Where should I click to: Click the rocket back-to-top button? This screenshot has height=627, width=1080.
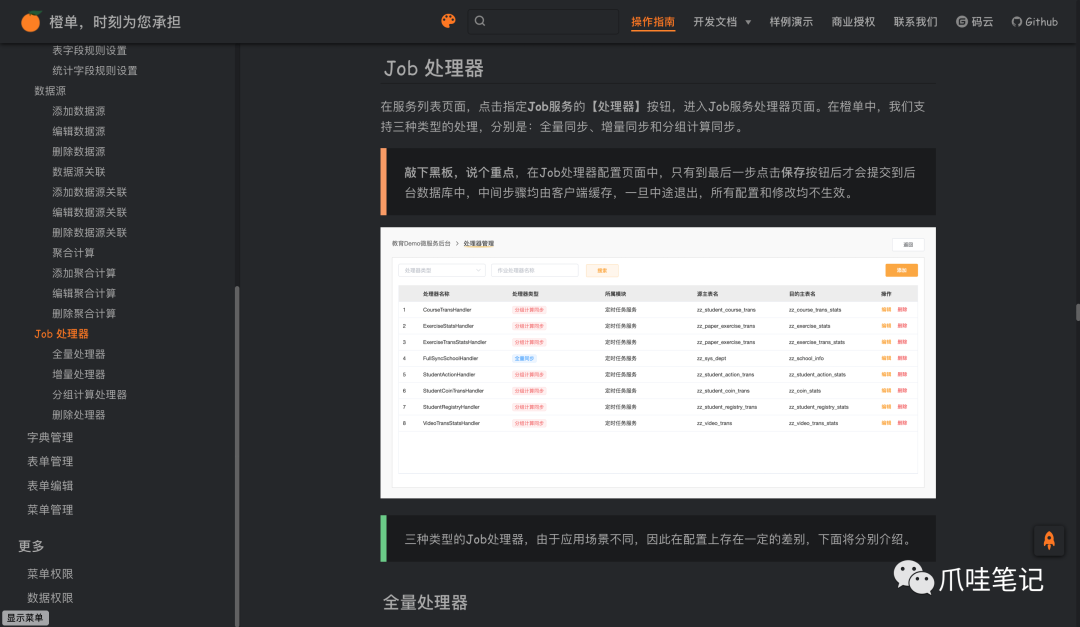pyautogui.click(x=1049, y=540)
